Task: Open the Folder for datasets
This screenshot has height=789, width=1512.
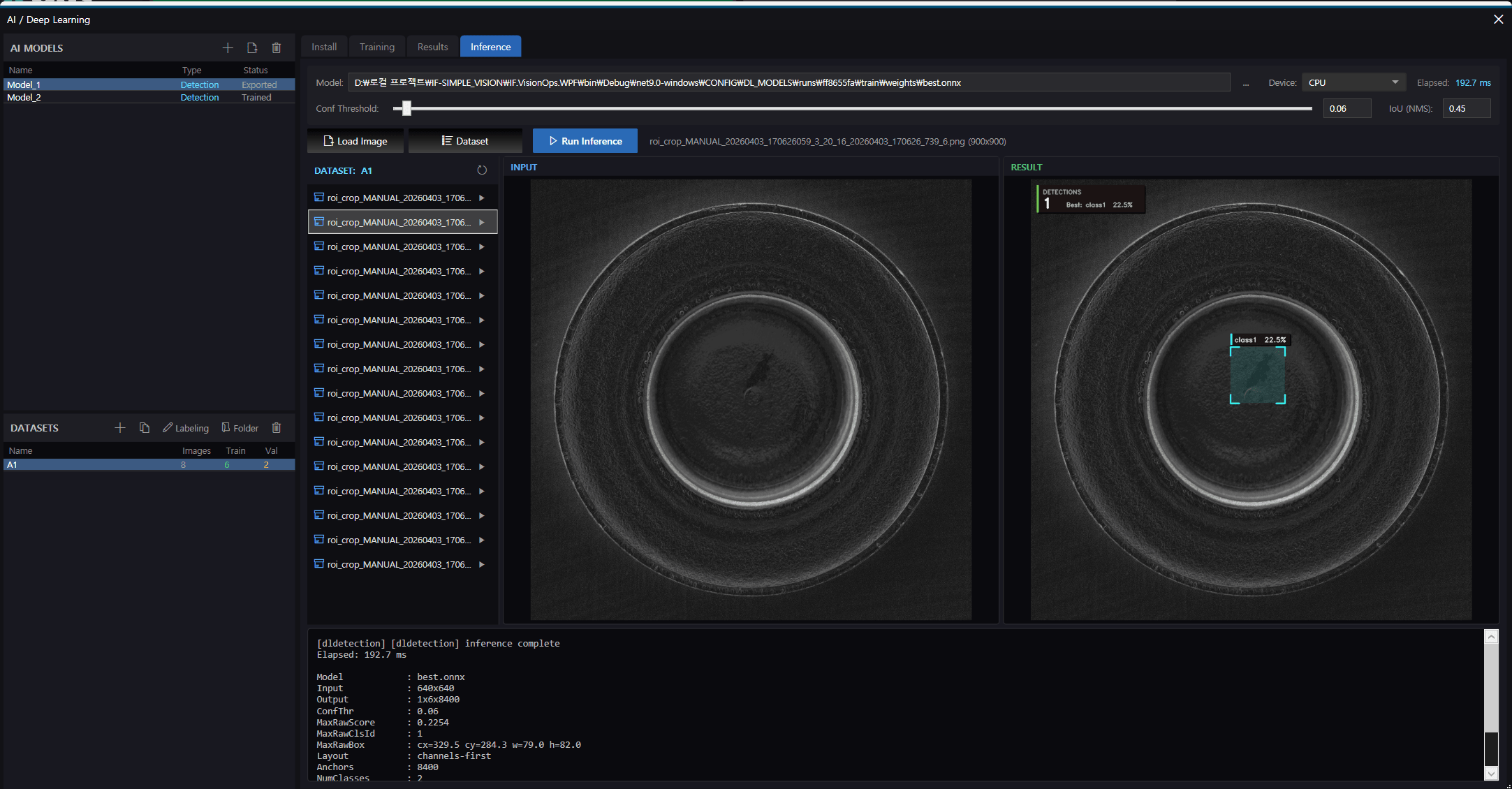Action: point(240,428)
